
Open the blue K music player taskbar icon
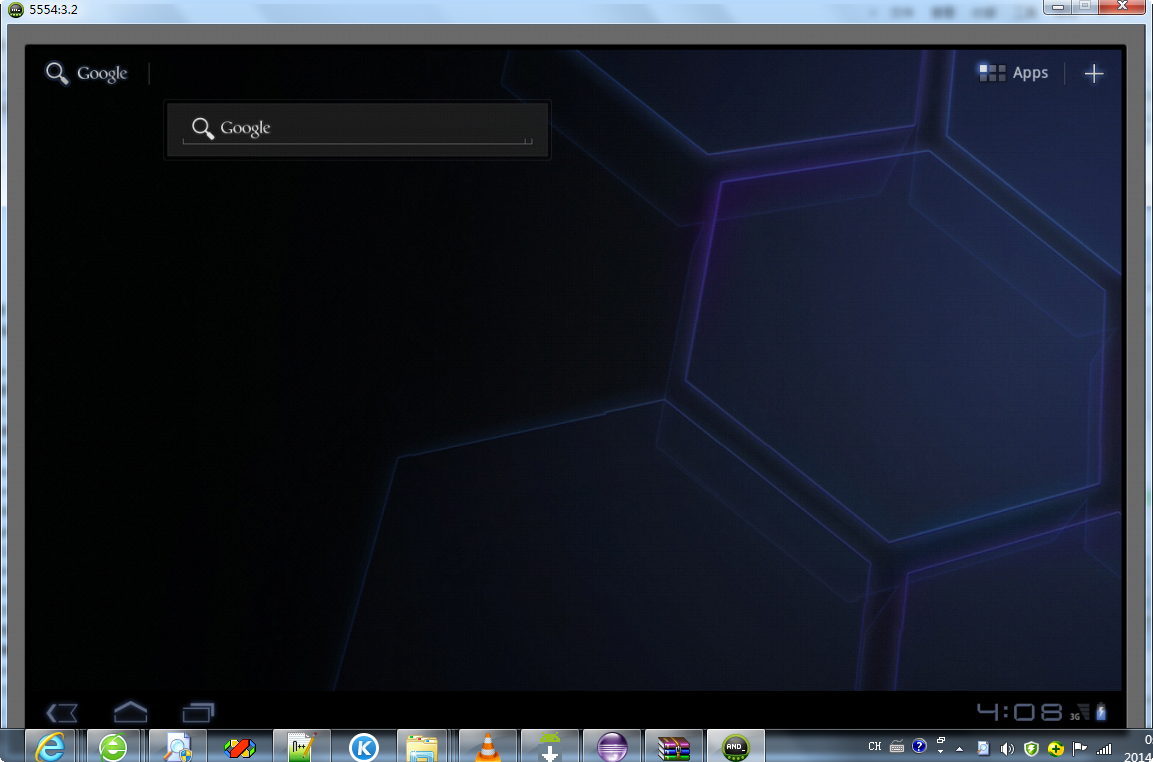pyautogui.click(x=363, y=747)
